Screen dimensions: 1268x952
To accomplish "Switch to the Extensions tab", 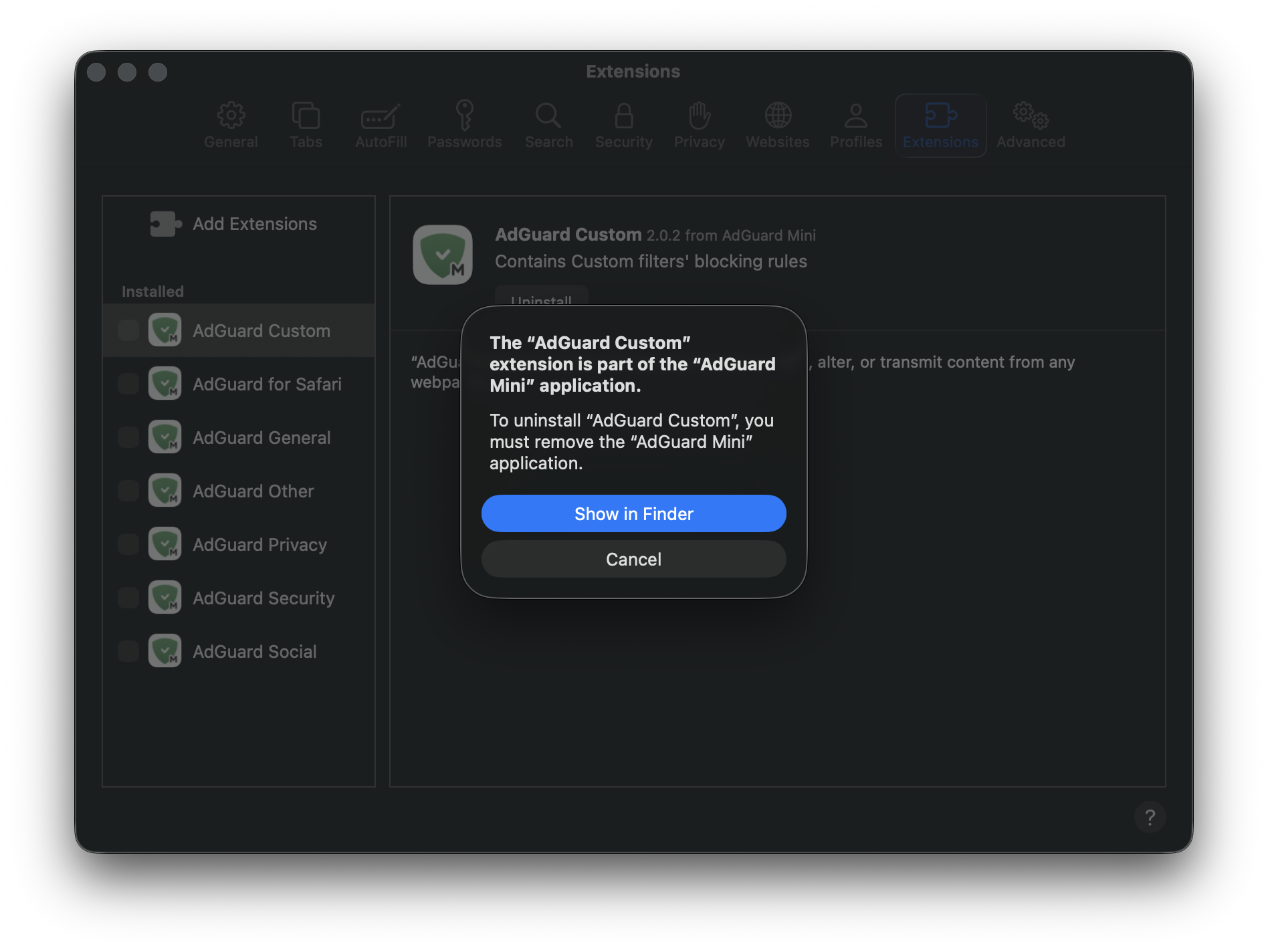I will [x=940, y=125].
